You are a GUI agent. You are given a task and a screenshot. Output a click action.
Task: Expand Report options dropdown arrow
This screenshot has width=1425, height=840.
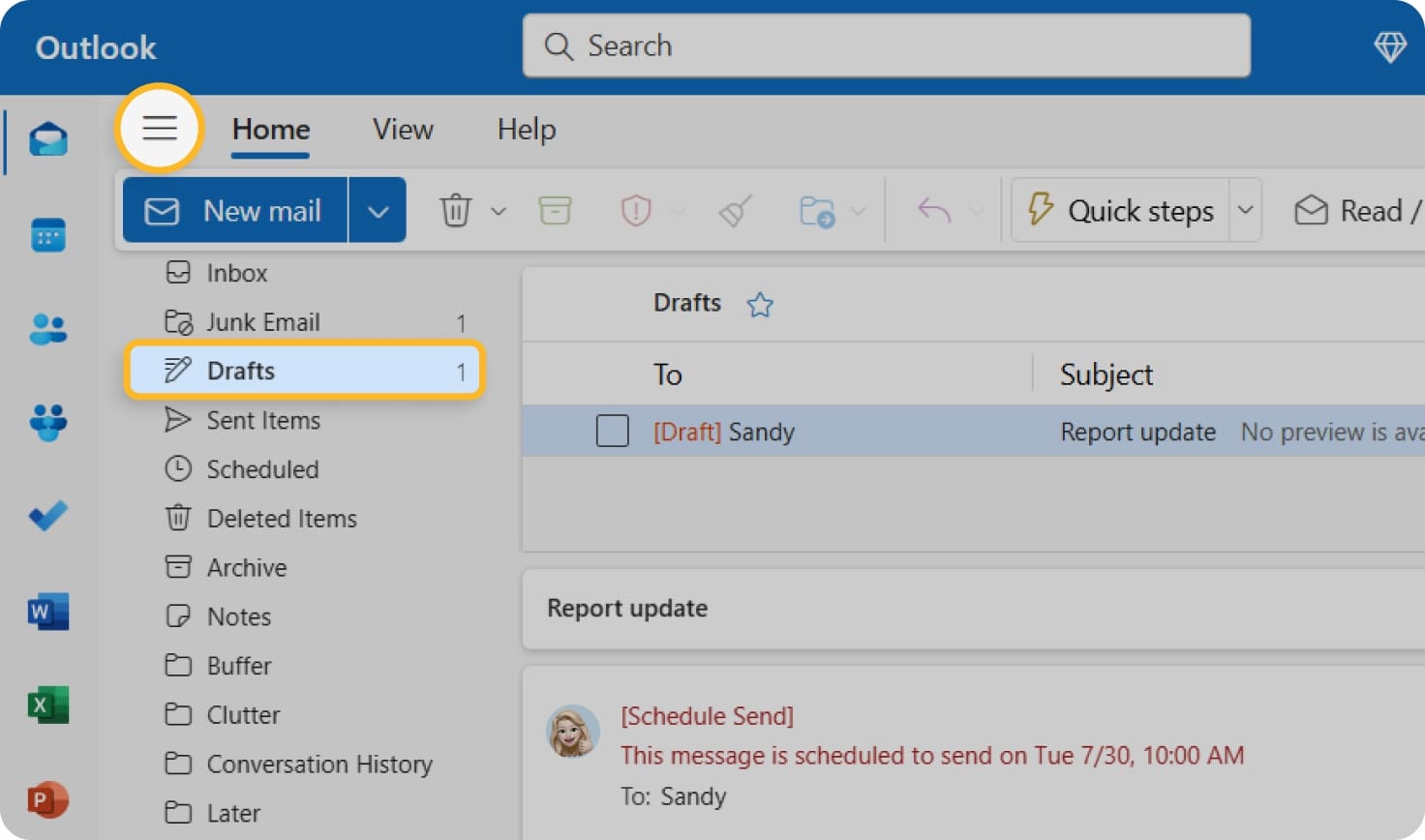click(678, 211)
